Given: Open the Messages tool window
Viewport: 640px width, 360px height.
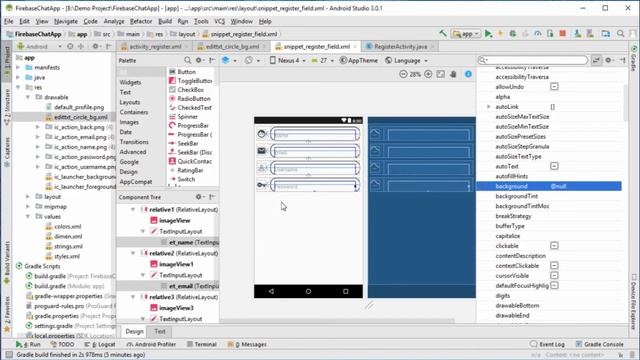Looking at the screenshot, I should tap(247, 344).
